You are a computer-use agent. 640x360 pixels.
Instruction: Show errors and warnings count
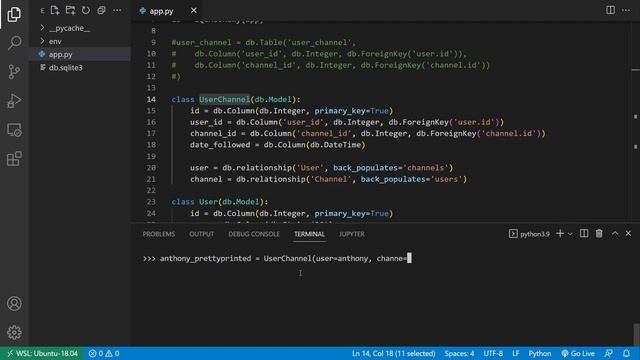pos(104,353)
